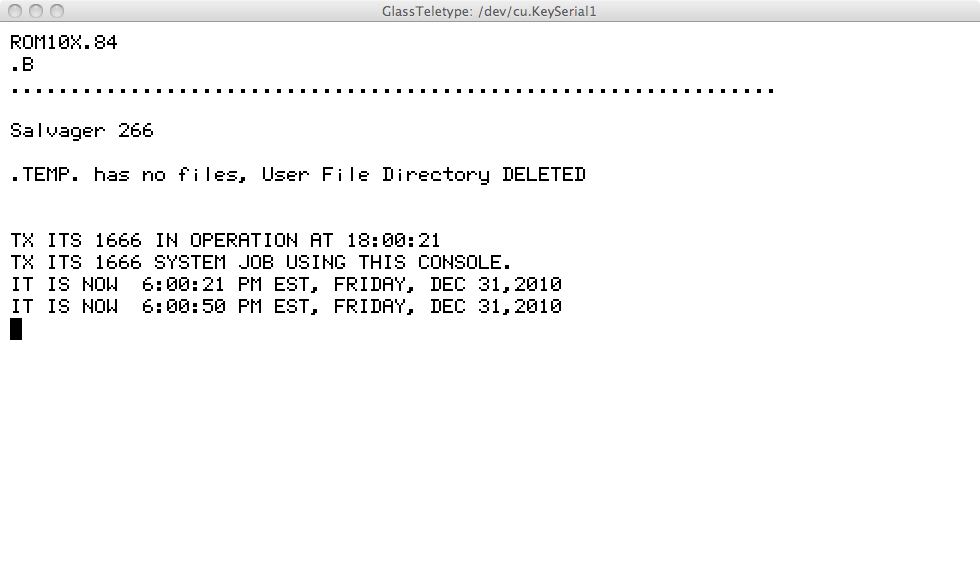Viewport: 980px width, 570px height.
Task: Click the User File Directory text
Action: pyautogui.click(x=375, y=175)
